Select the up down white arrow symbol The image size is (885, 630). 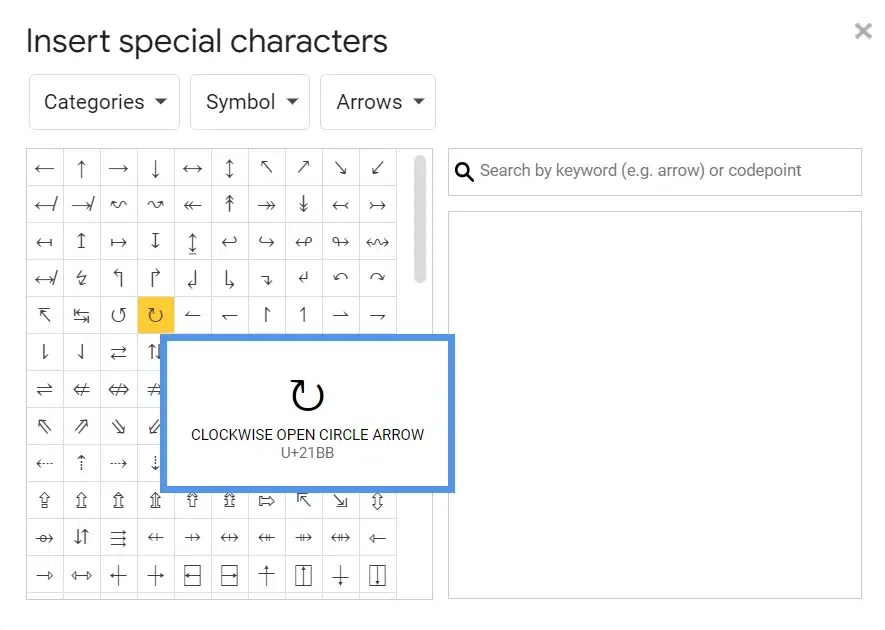[x=376, y=500]
